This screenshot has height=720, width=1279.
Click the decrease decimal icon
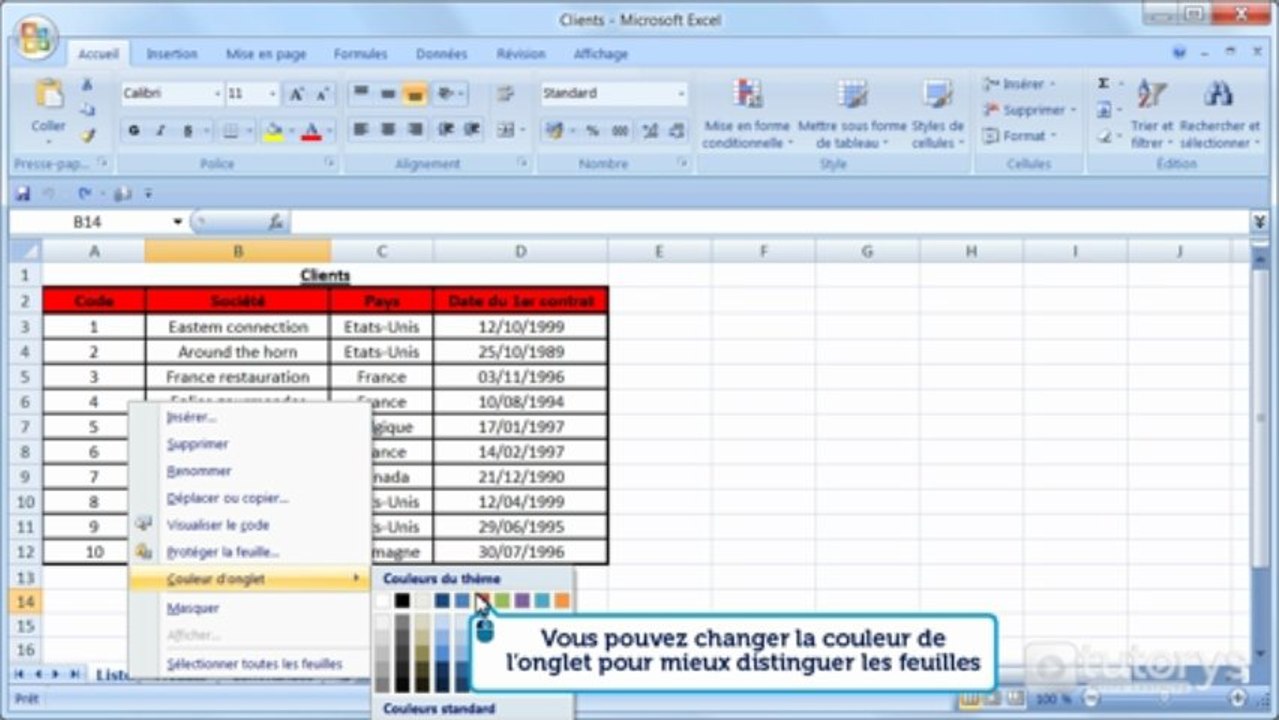677,131
